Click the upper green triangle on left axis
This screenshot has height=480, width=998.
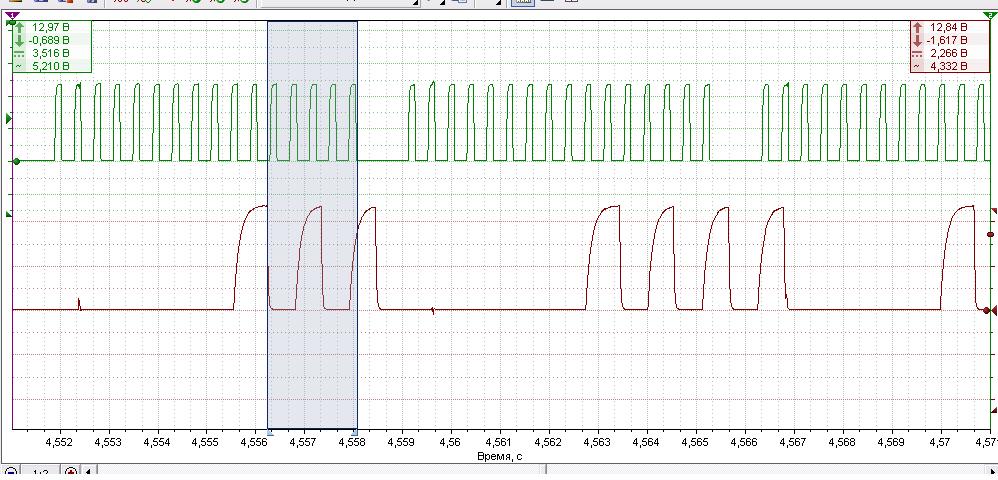[x=9, y=118]
